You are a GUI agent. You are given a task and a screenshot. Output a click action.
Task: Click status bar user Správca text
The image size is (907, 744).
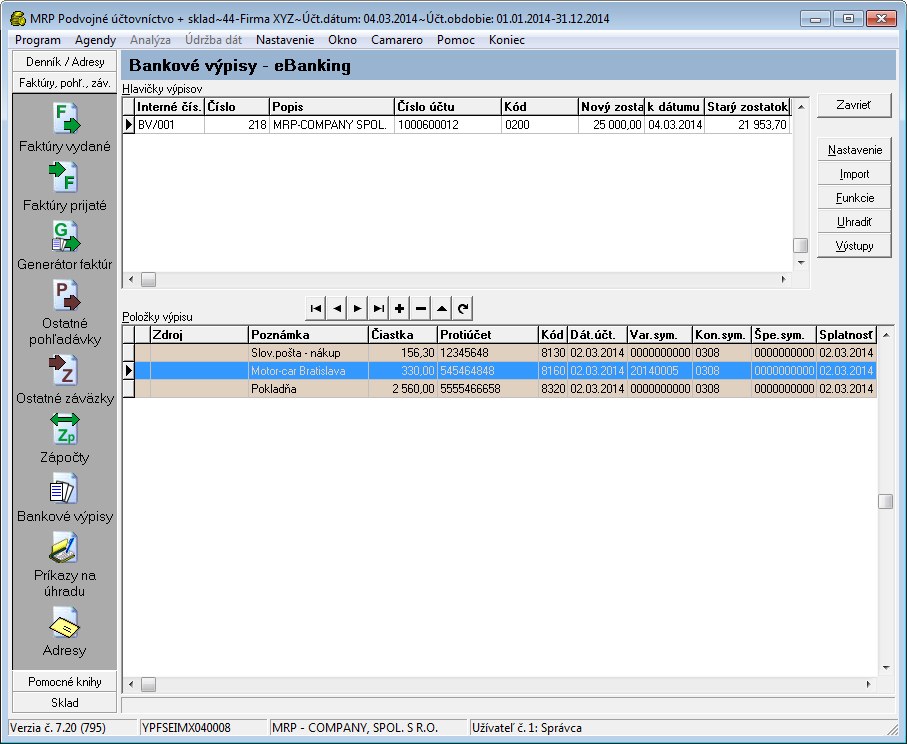pos(526,728)
